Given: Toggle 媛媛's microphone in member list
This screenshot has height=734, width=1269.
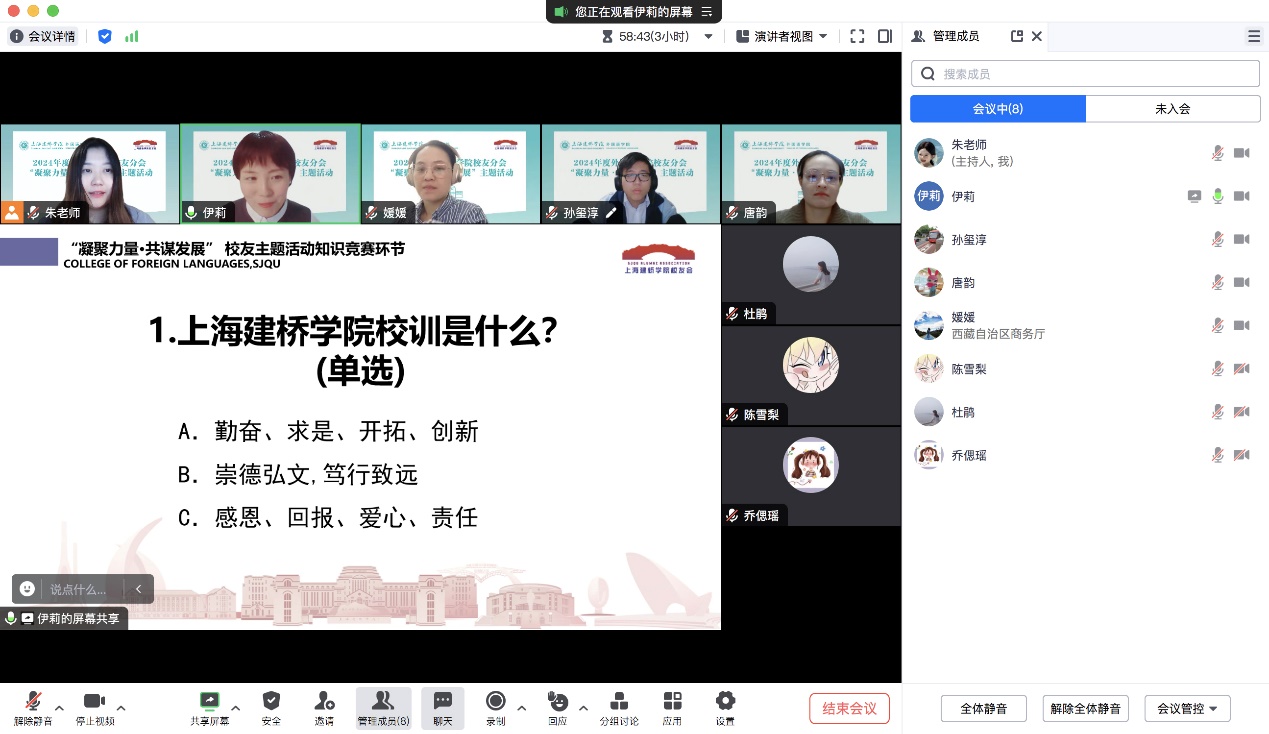Looking at the screenshot, I should click(1217, 325).
